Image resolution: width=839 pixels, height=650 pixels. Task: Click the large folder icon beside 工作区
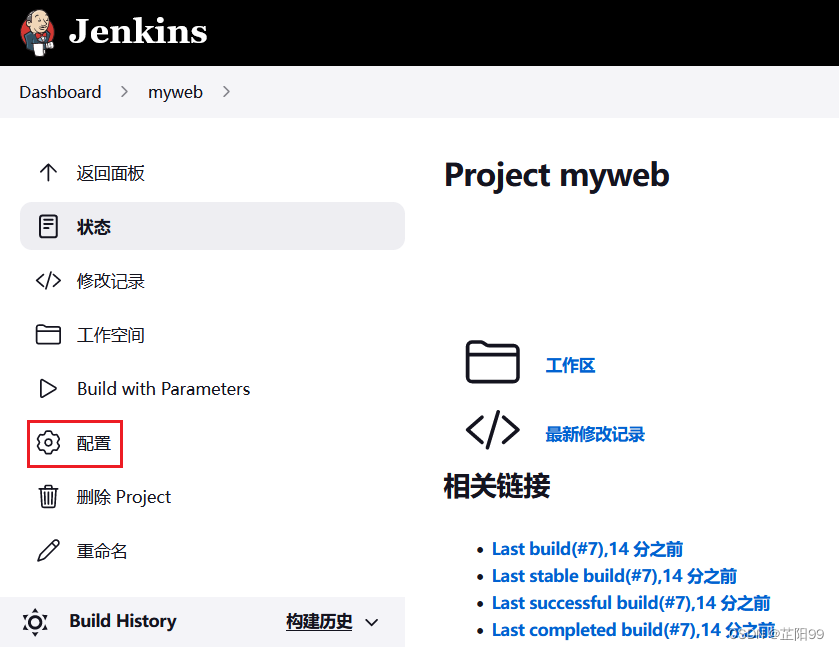492,362
